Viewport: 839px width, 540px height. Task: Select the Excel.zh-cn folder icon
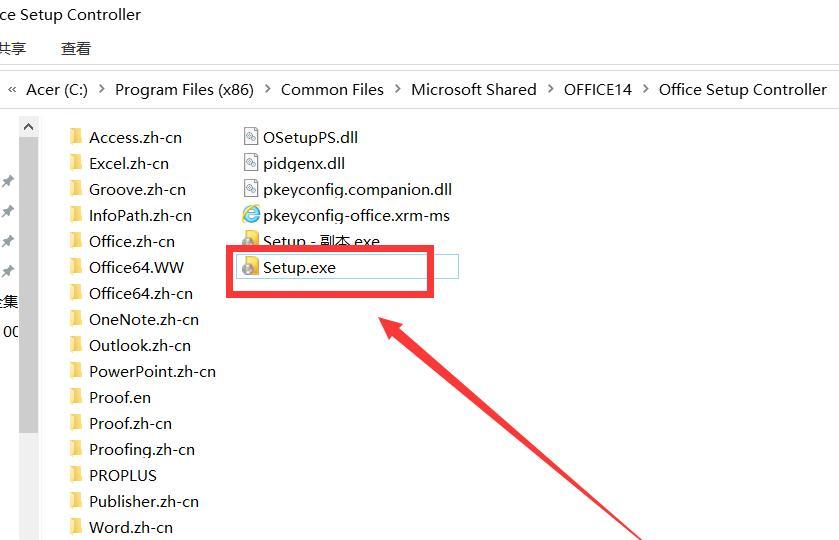[76, 163]
